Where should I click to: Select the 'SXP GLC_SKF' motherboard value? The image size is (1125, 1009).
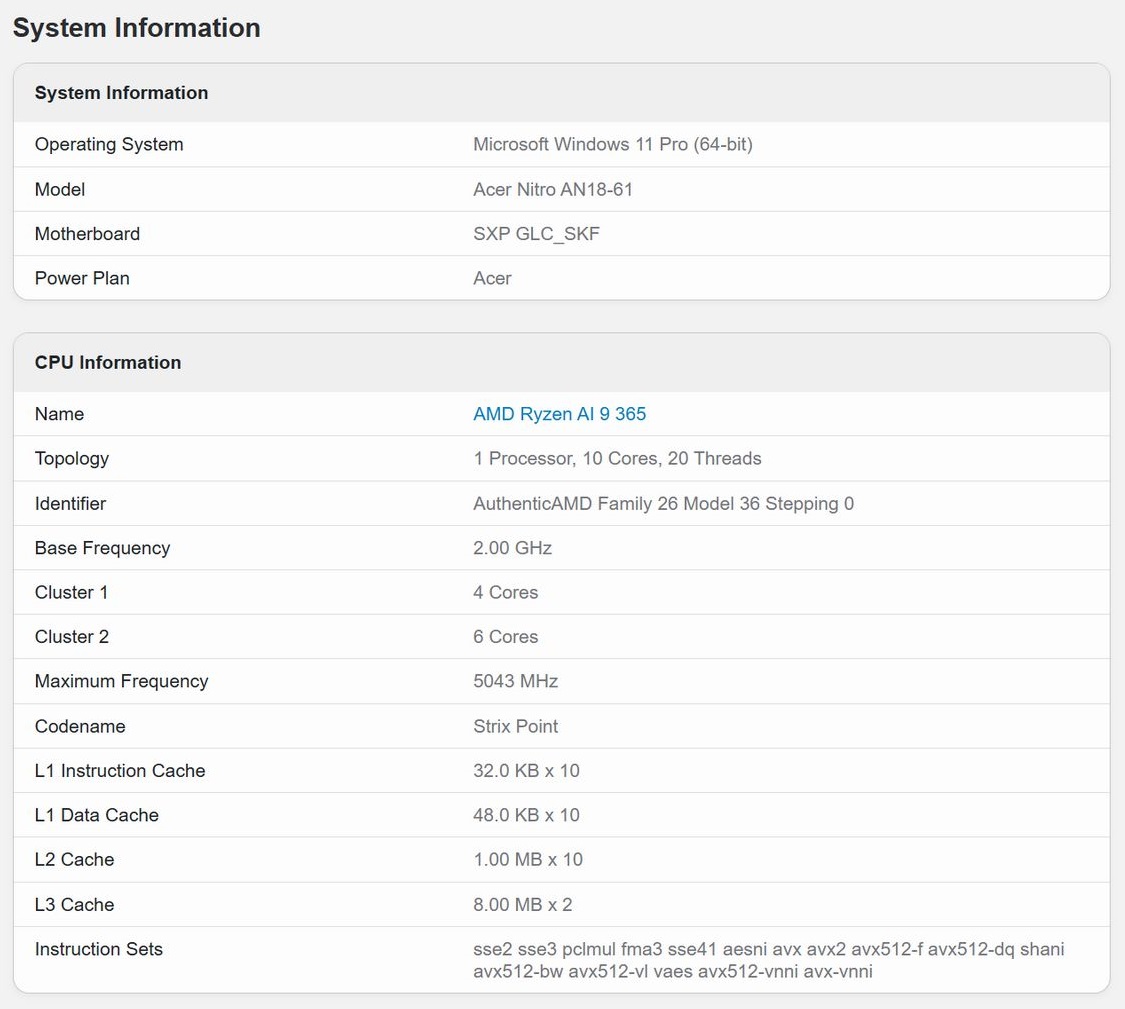536,234
